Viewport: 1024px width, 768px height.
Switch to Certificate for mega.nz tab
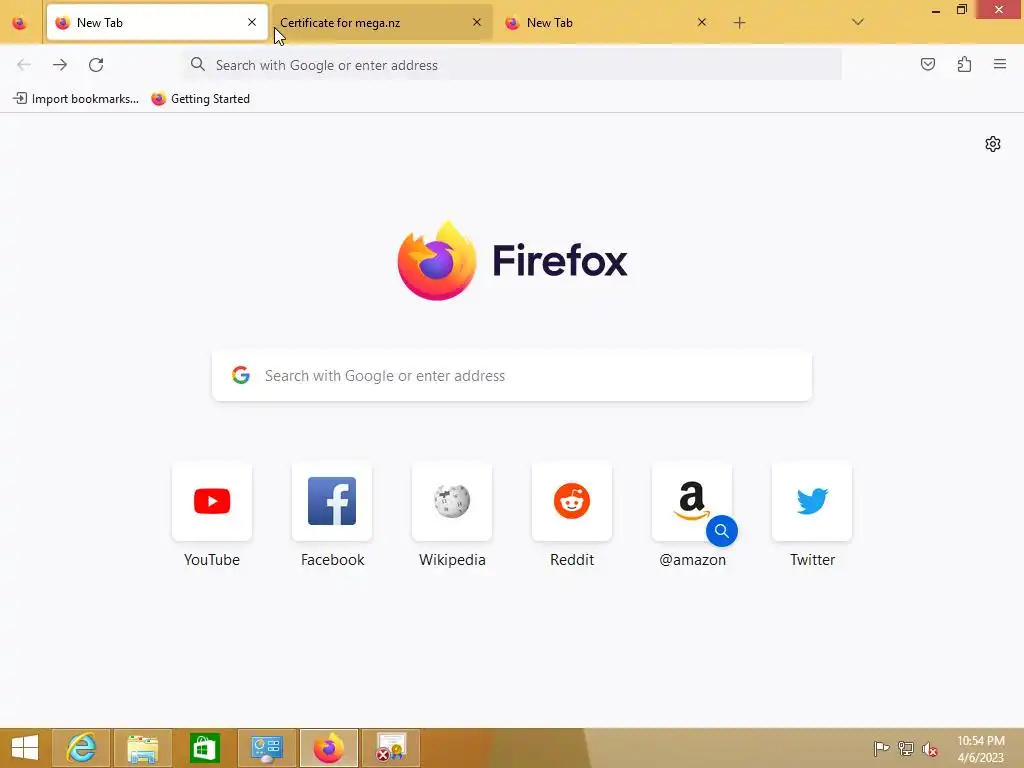(x=382, y=23)
